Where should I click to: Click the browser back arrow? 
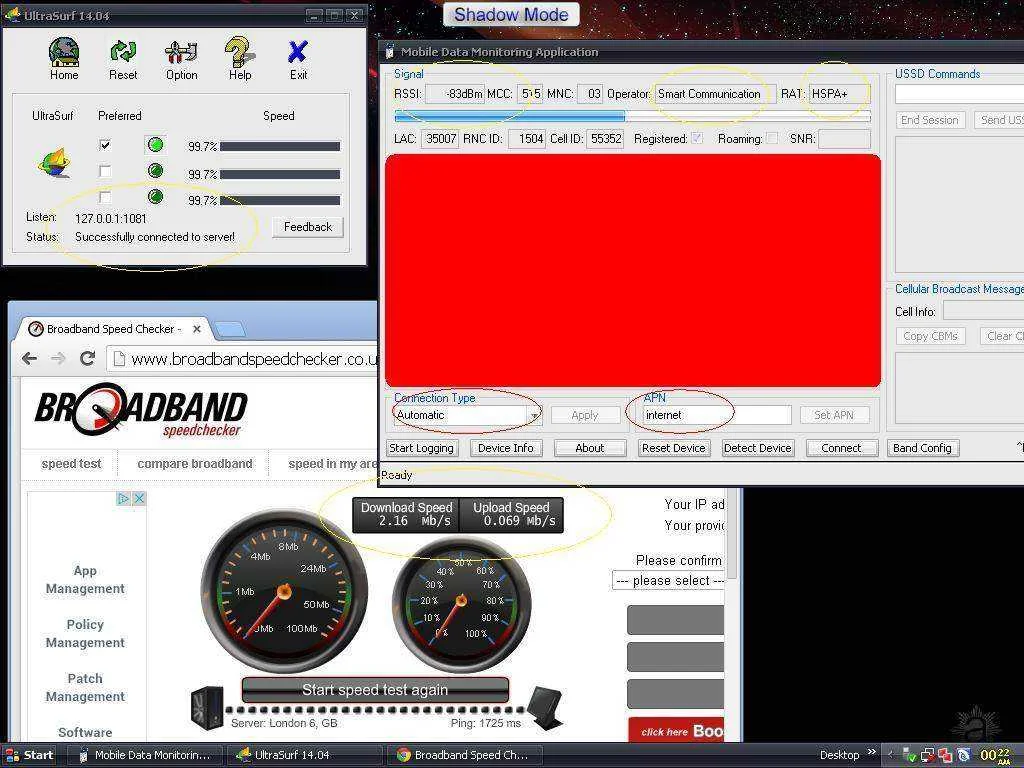(29, 358)
